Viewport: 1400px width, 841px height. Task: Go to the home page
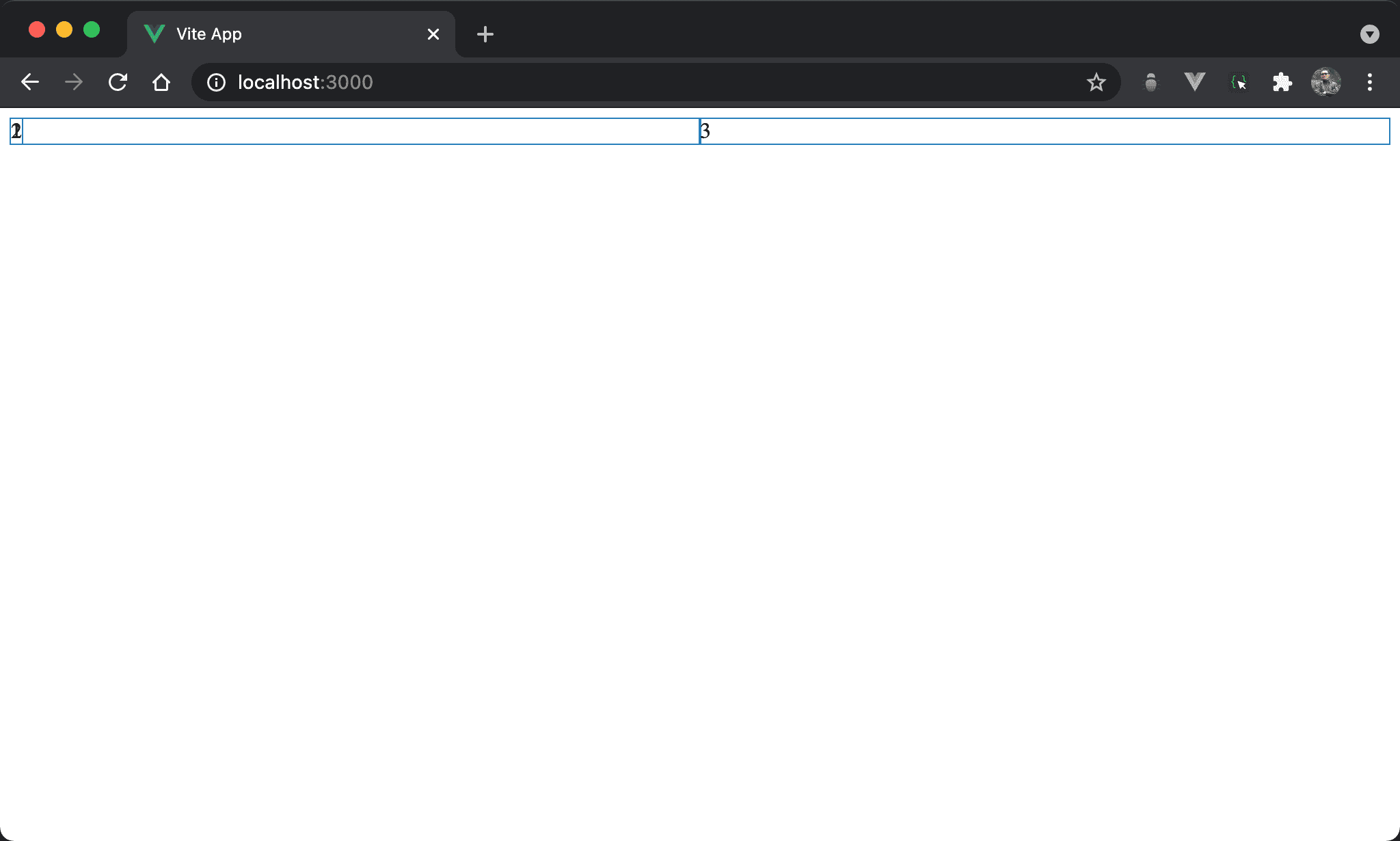pyautogui.click(x=161, y=83)
